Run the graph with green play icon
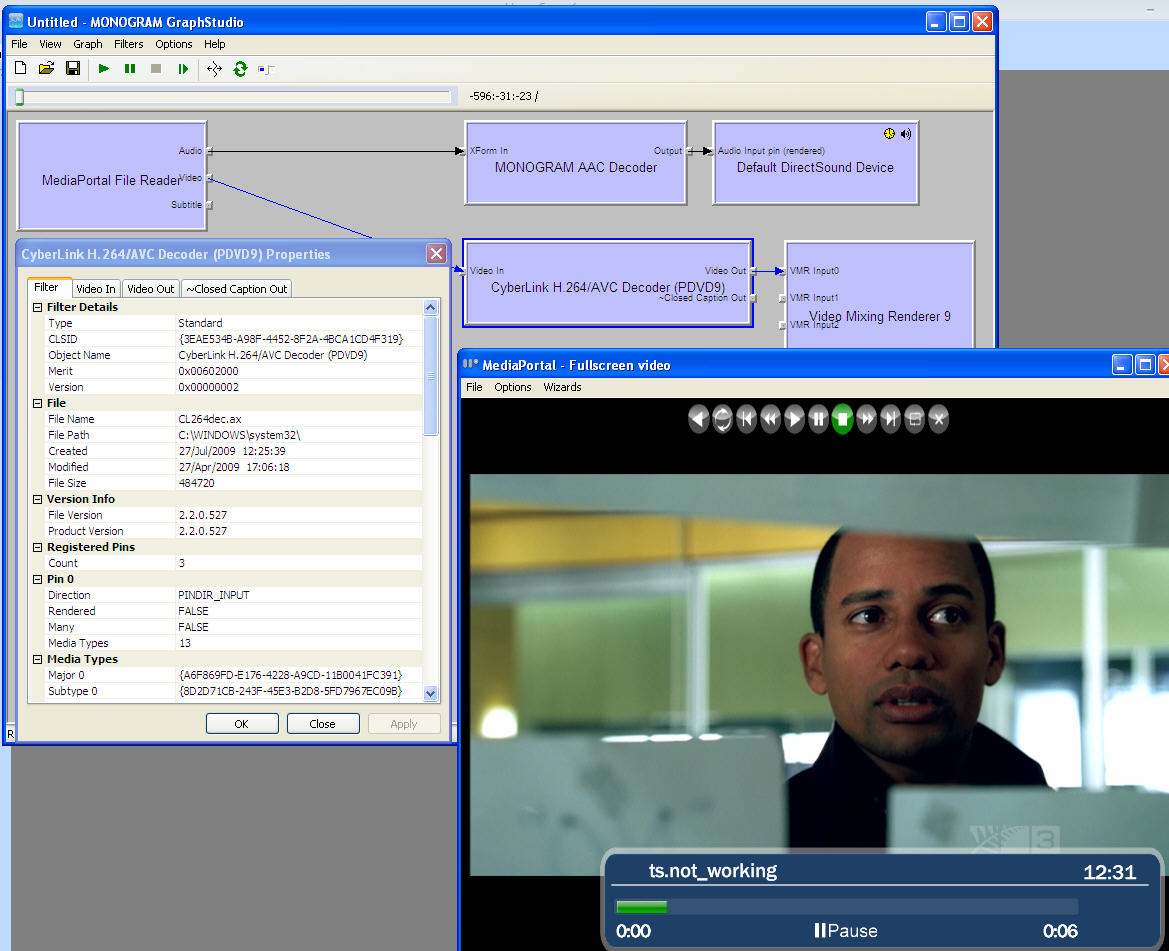The image size is (1169, 951). pos(104,69)
